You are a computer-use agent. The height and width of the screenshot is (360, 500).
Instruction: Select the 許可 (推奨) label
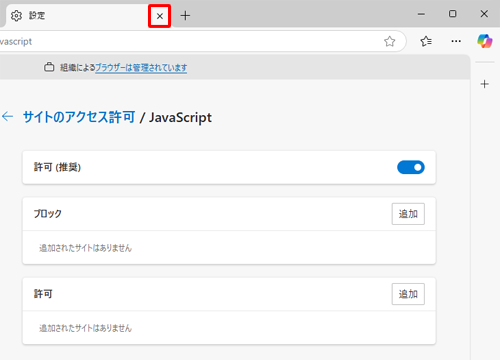click(x=57, y=167)
